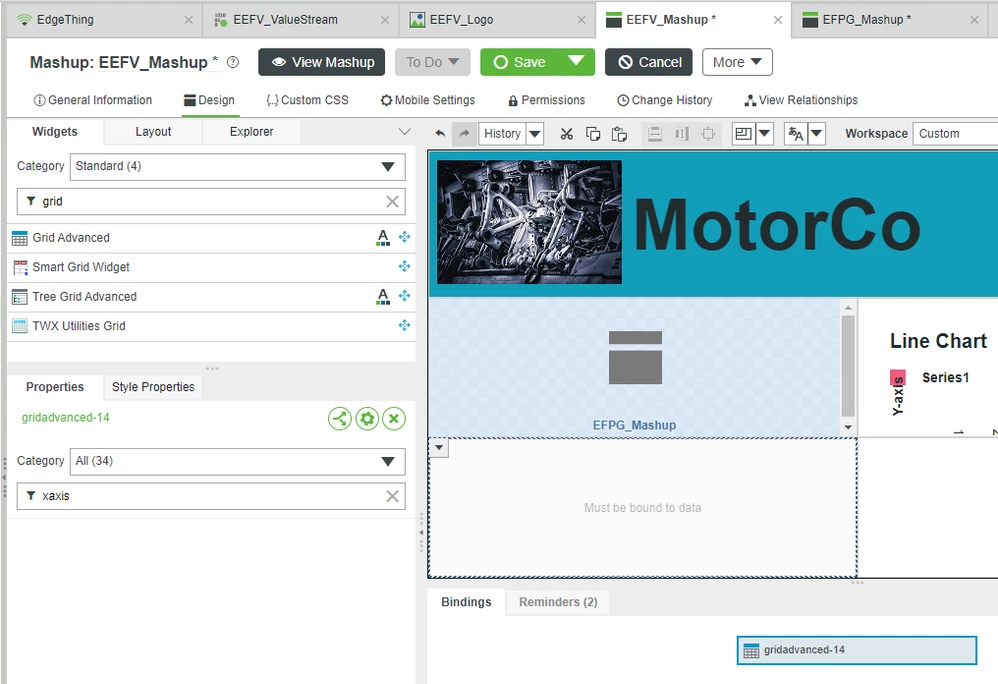Switch to the EEFV_ValueStream tab
998x684 pixels.
[x=300, y=20]
